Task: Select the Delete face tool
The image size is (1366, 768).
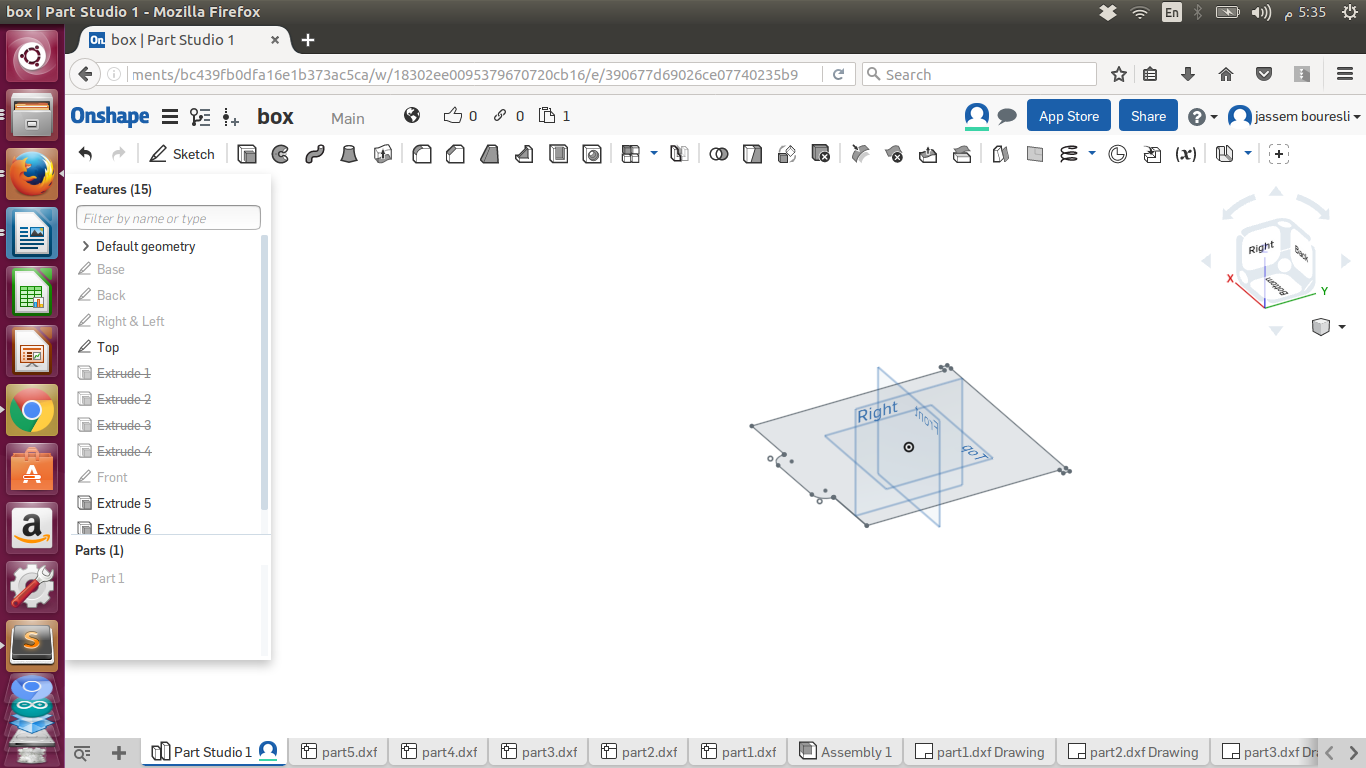Action: point(894,154)
